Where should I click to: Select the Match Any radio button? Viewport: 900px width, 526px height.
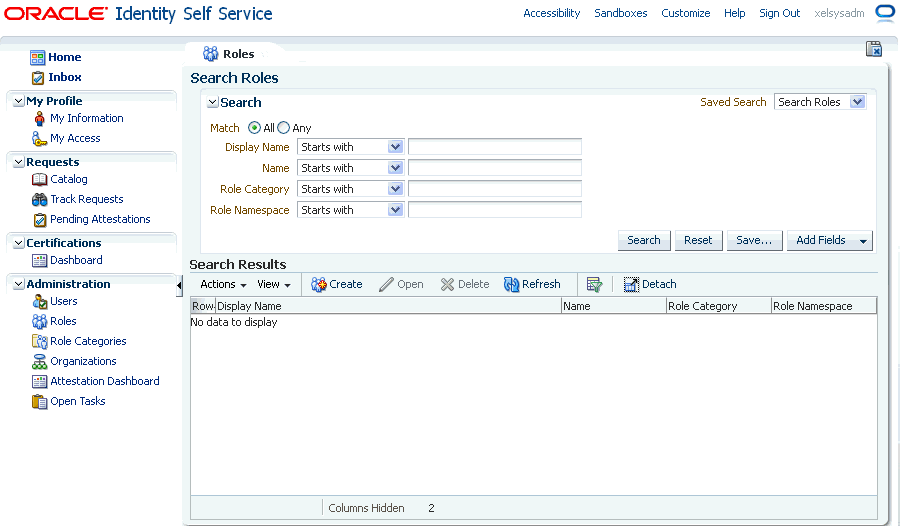(x=284, y=127)
